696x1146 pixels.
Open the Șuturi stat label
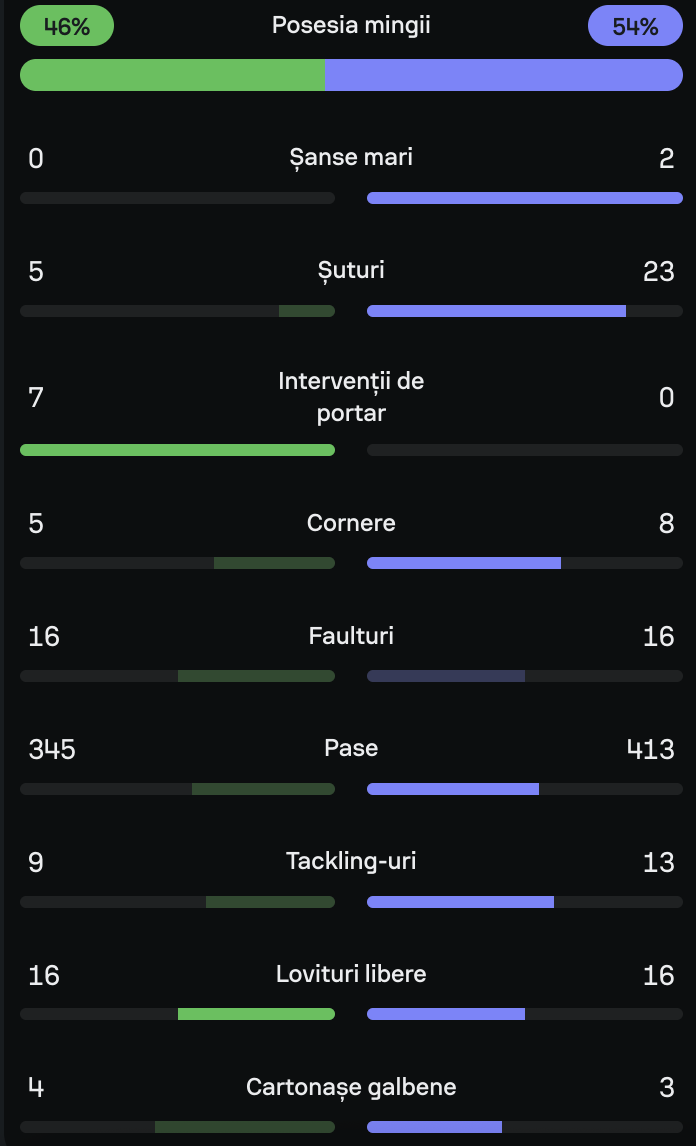[351, 270]
